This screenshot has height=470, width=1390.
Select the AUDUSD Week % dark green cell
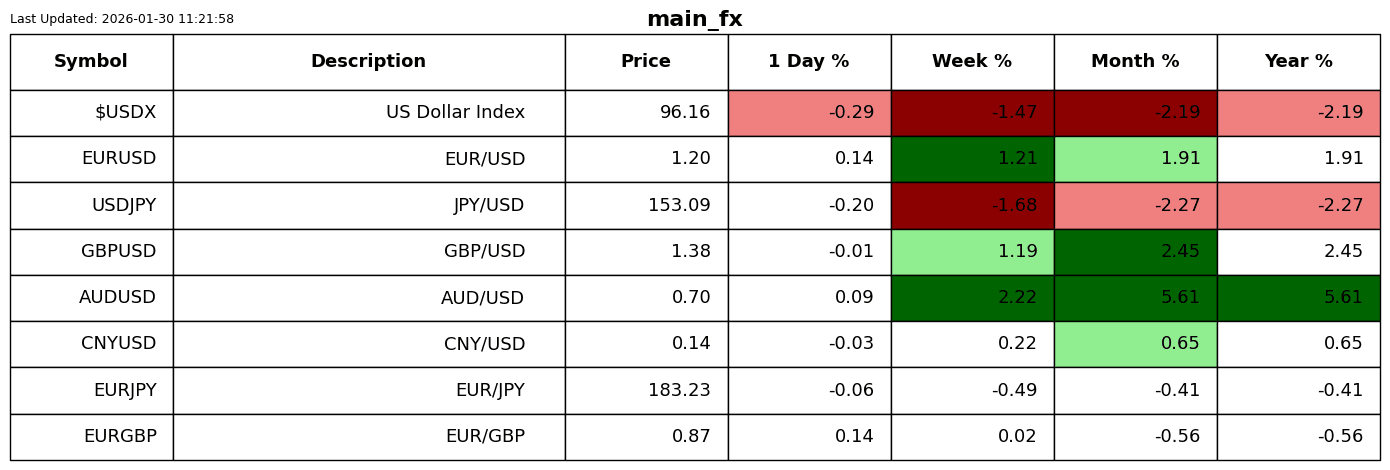click(972, 298)
